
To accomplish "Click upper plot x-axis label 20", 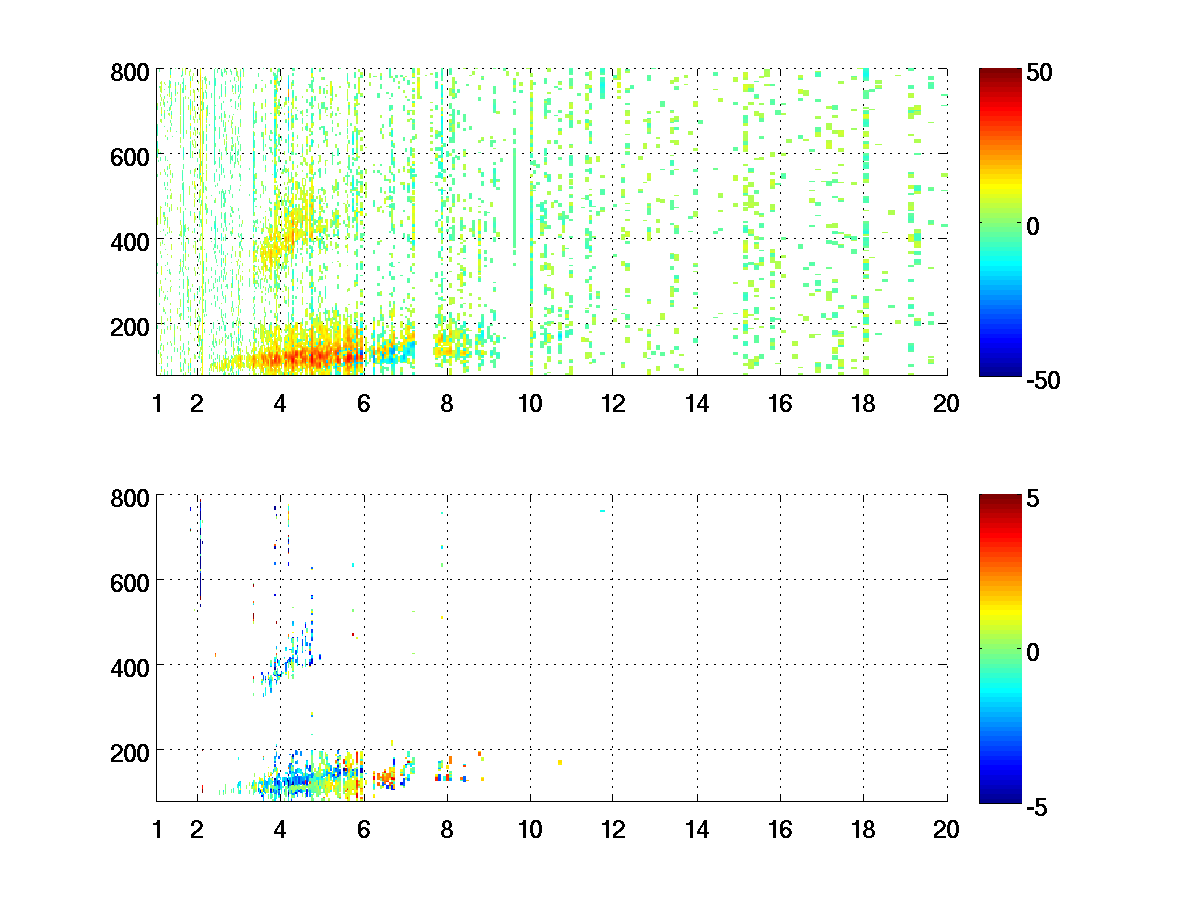I will click(946, 403).
